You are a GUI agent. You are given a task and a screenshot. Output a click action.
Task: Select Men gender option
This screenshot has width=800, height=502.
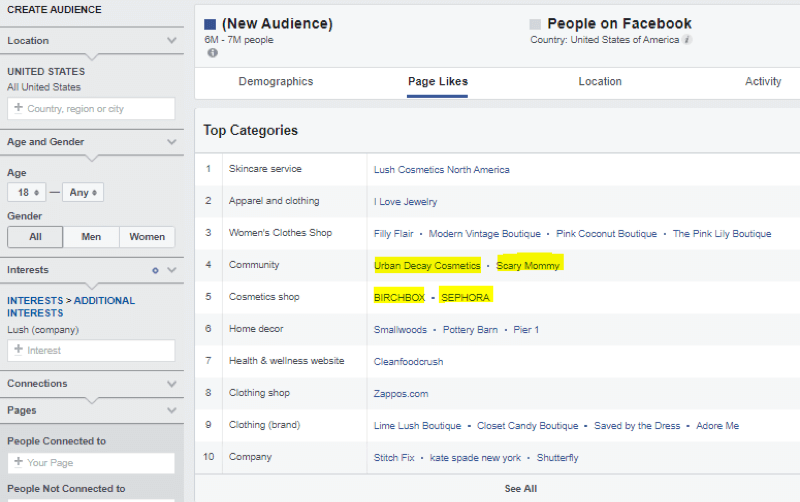(x=91, y=237)
